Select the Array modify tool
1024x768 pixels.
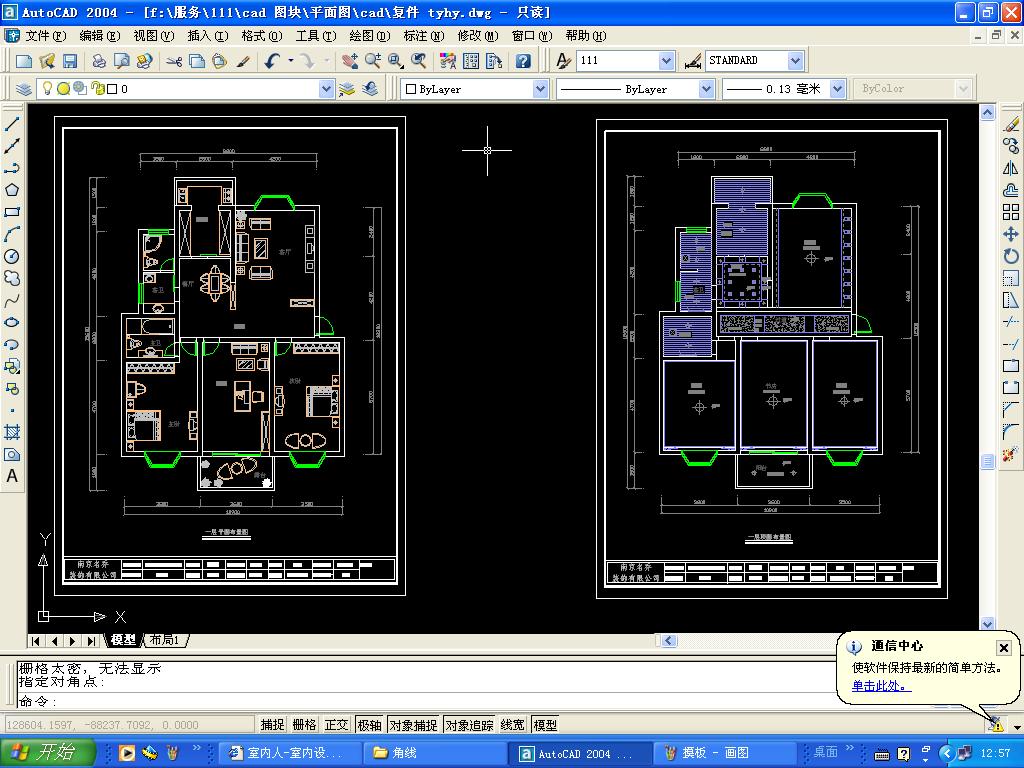pyautogui.click(x=1011, y=212)
